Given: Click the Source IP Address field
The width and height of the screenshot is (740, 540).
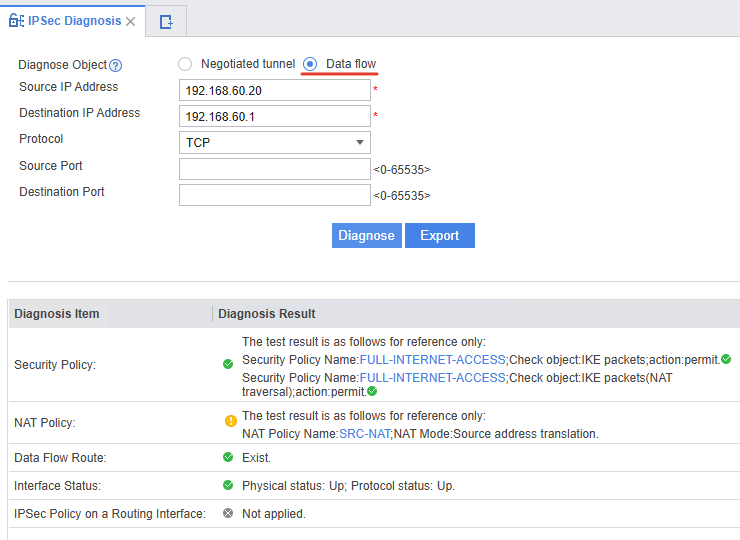Looking at the screenshot, I should point(274,90).
